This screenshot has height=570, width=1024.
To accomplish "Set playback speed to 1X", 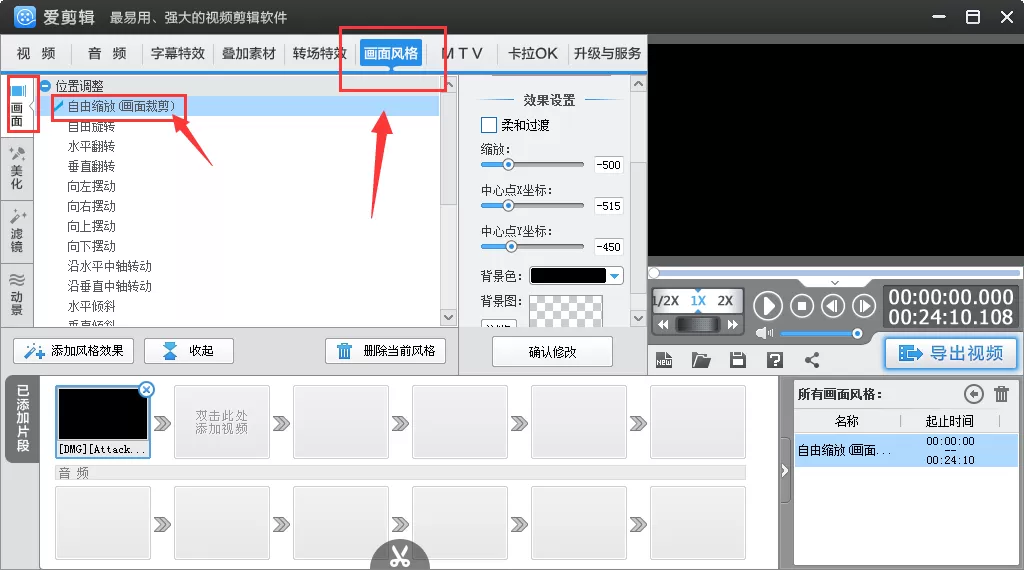I will click(x=698, y=301).
